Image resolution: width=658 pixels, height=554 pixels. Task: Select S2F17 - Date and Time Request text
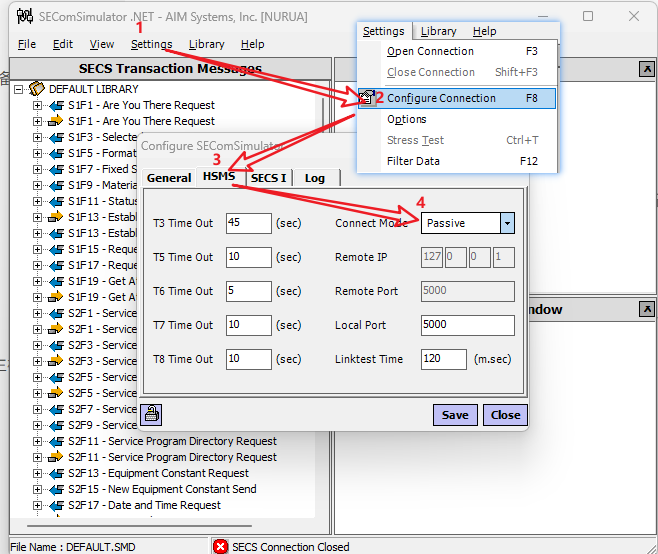click(144, 505)
